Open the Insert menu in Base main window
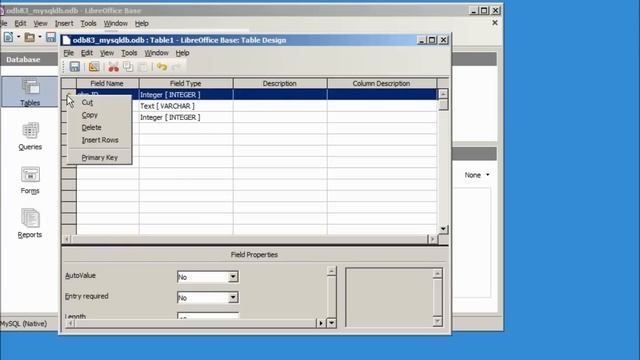 (64, 24)
